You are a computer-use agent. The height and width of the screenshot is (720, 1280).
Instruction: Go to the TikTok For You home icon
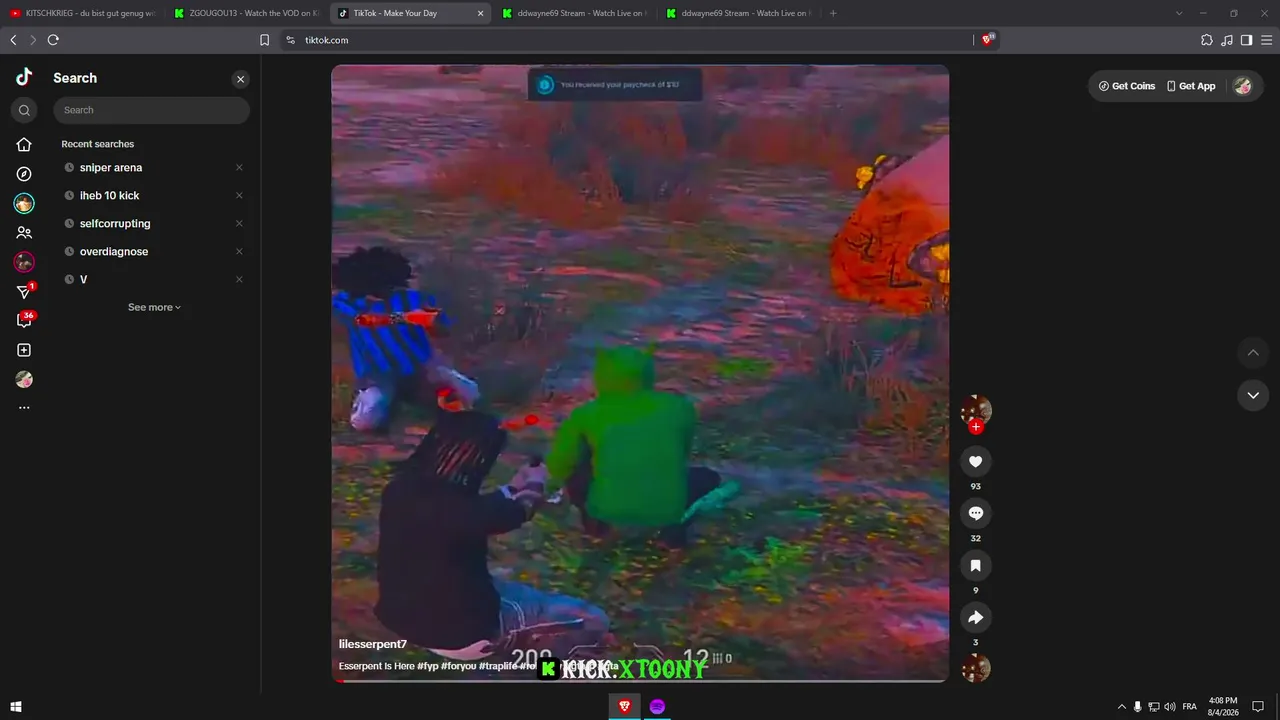tap(24, 145)
